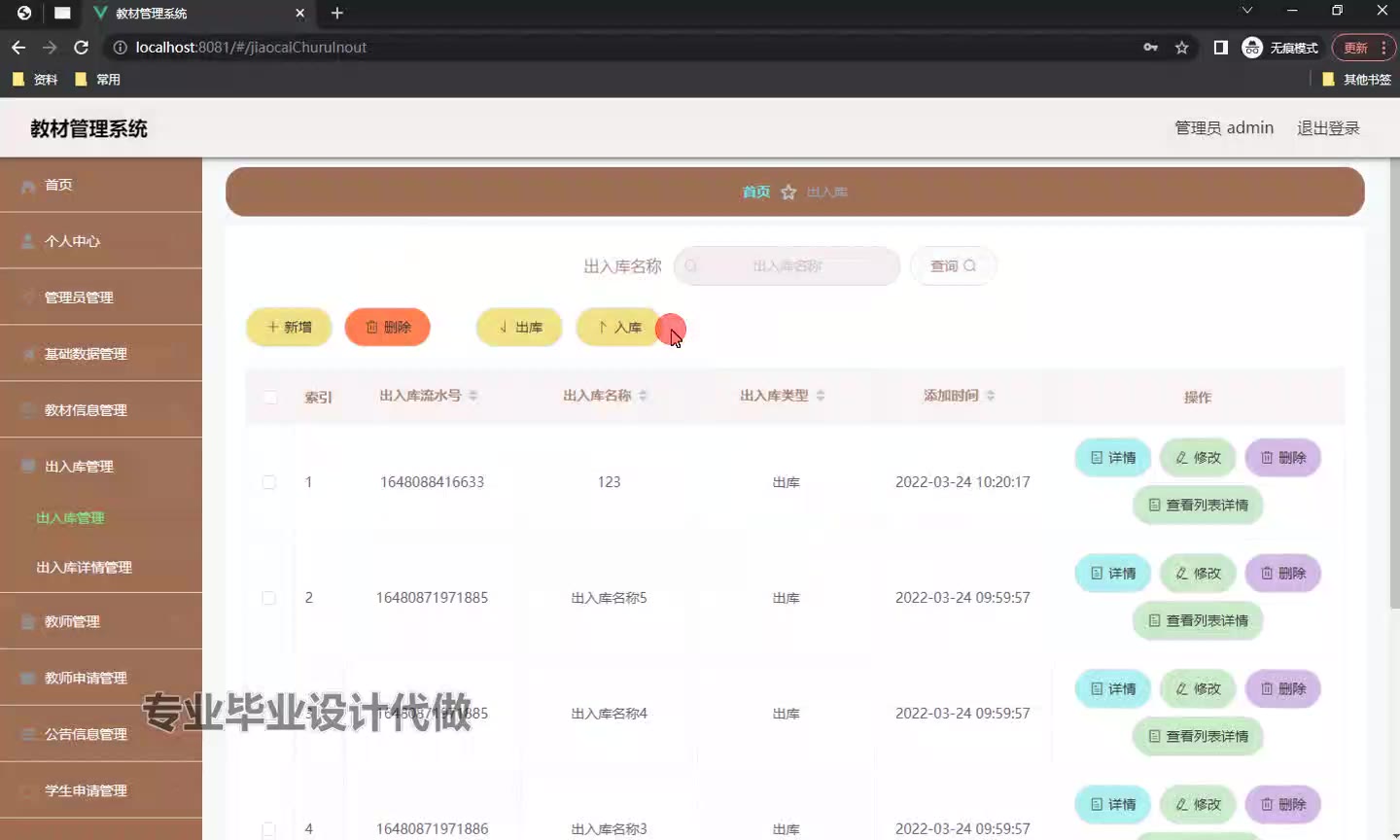This screenshot has width=1400, height=840.
Task: Click 删除 for 出入库名称4 row
Action: [1283, 688]
